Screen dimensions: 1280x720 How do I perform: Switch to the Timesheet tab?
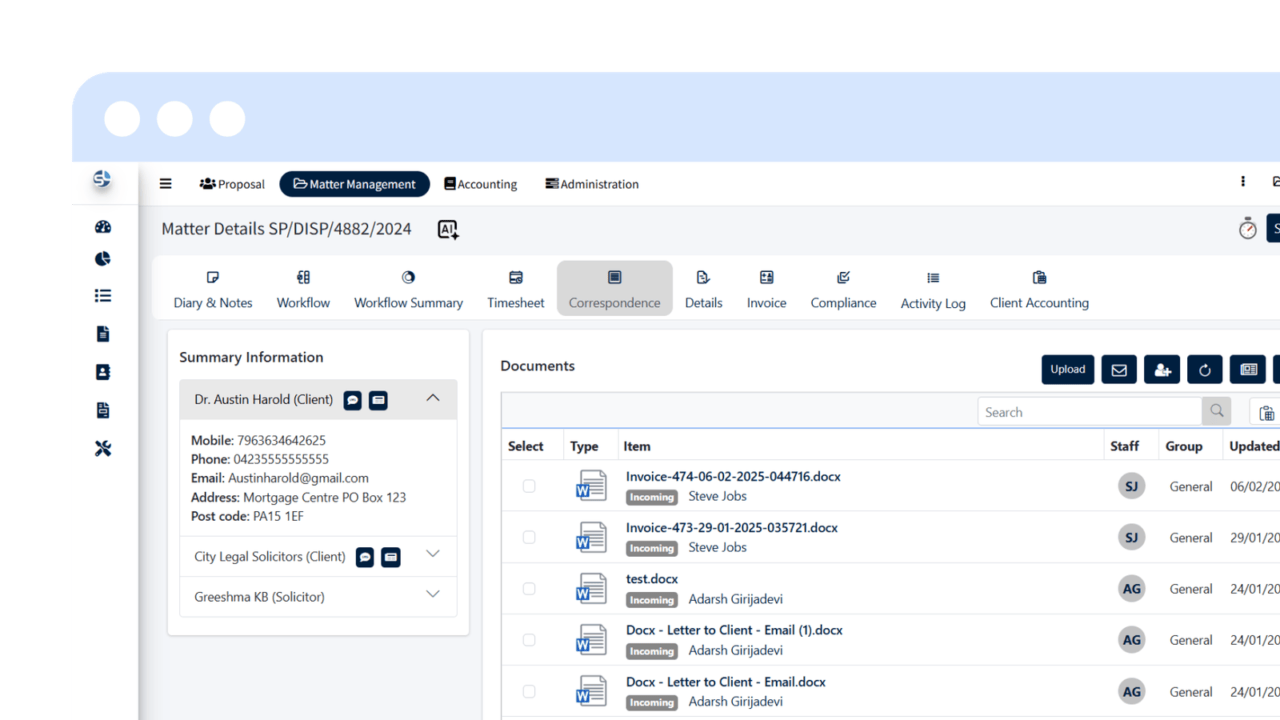(x=515, y=288)
